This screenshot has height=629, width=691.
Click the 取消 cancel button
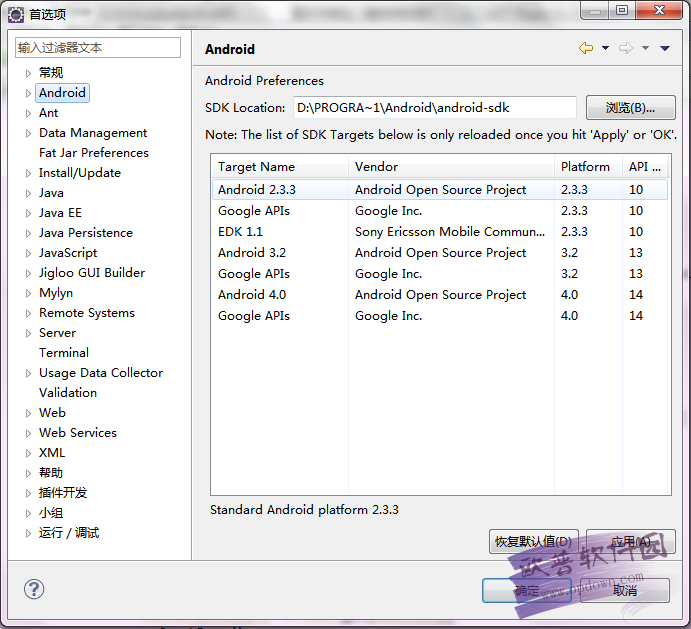point(625,590)
